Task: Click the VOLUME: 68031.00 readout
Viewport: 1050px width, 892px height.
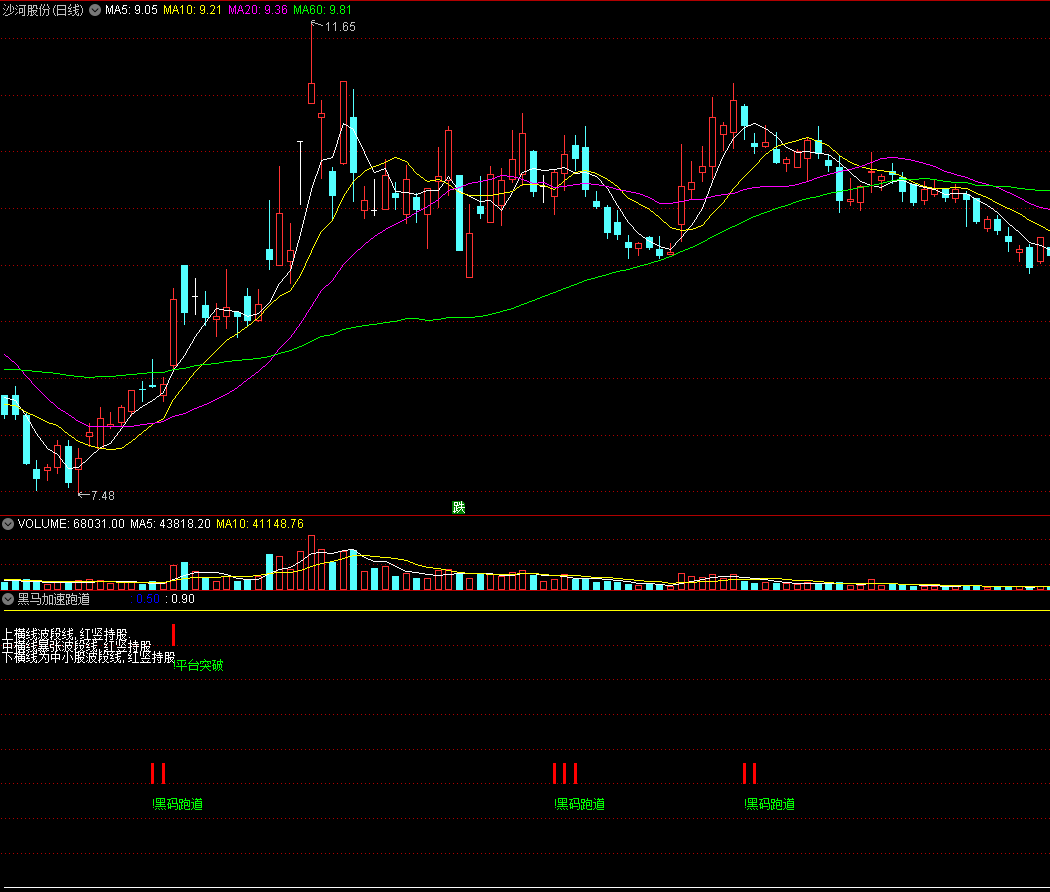Action: pyautogui.click(x=71, y=524)
